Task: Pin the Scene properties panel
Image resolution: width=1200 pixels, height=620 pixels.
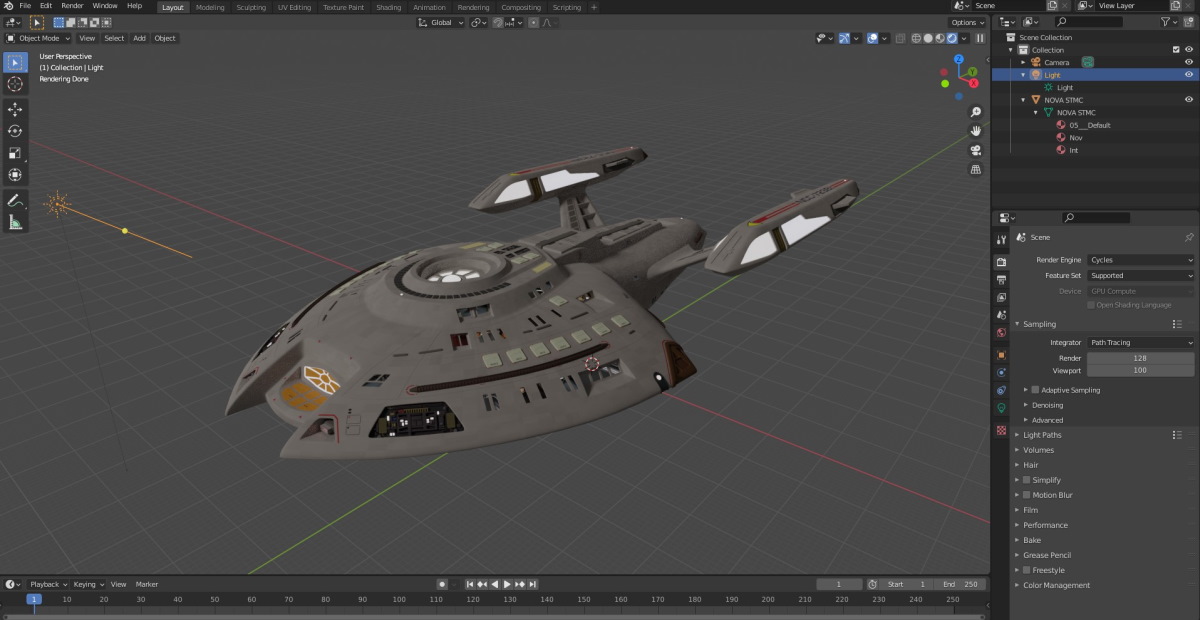Action: tap(1188, 237)
